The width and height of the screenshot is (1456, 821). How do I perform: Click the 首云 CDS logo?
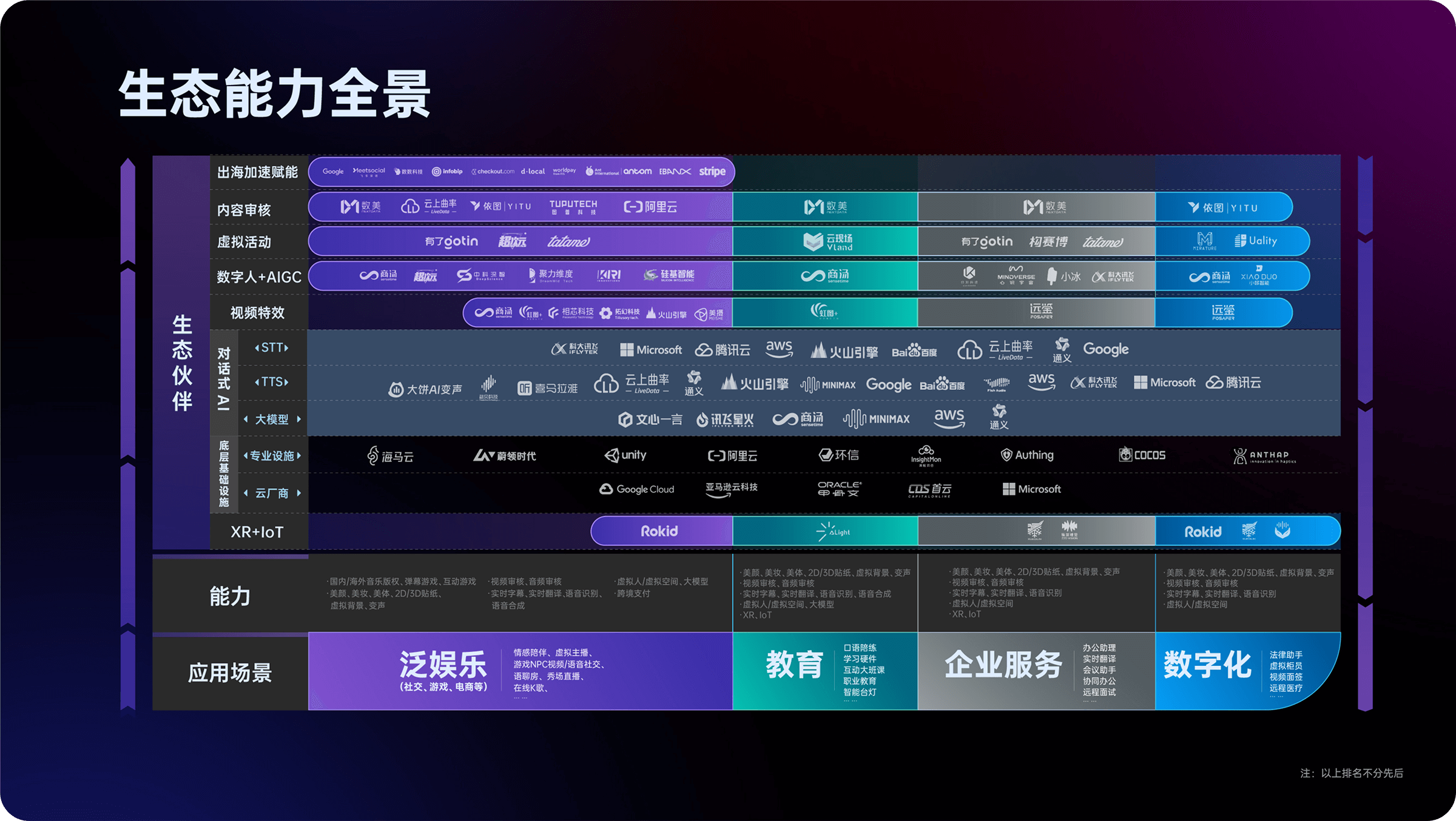tap(929, 490)
